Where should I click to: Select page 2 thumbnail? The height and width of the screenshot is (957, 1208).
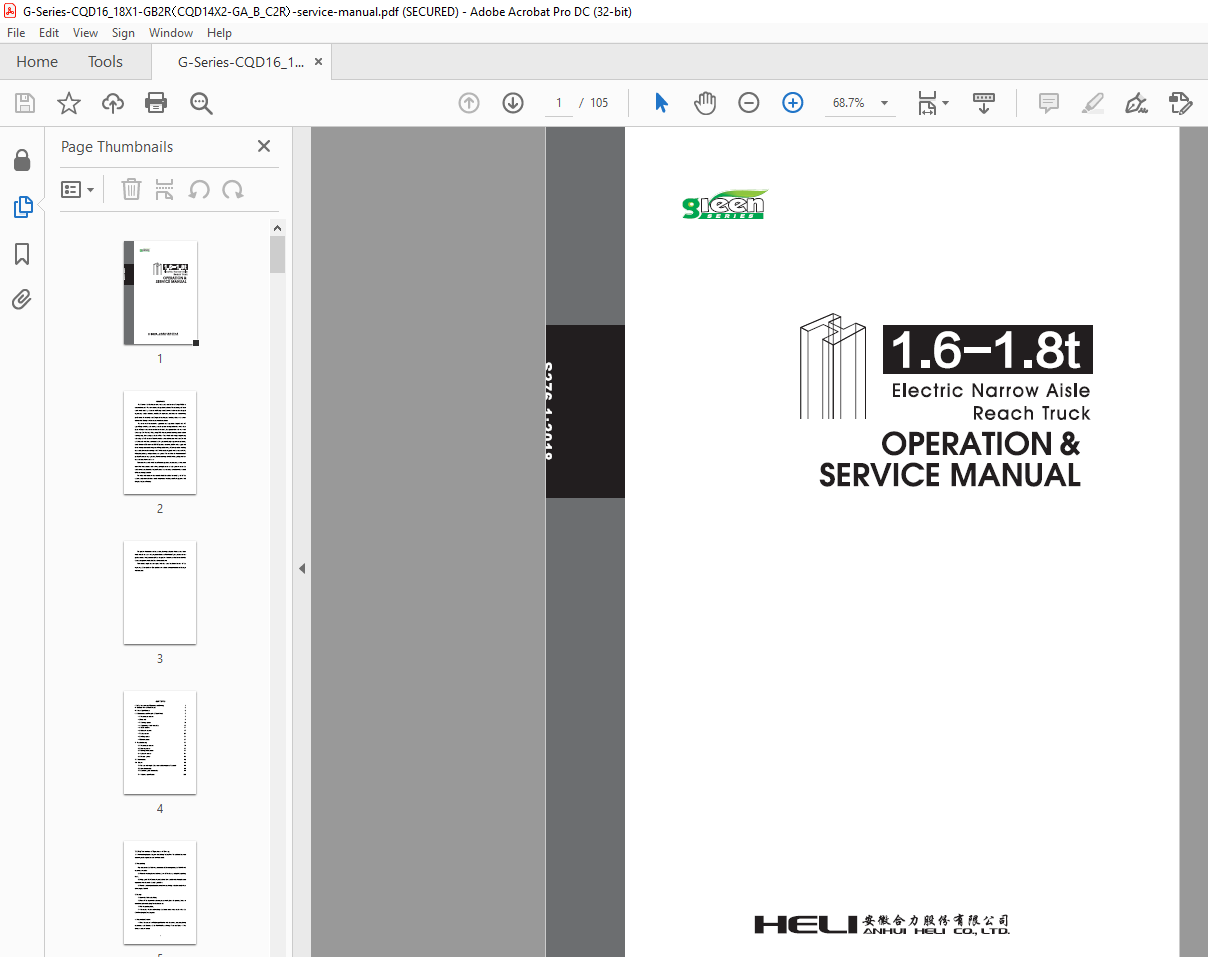(x=160, y=443)
